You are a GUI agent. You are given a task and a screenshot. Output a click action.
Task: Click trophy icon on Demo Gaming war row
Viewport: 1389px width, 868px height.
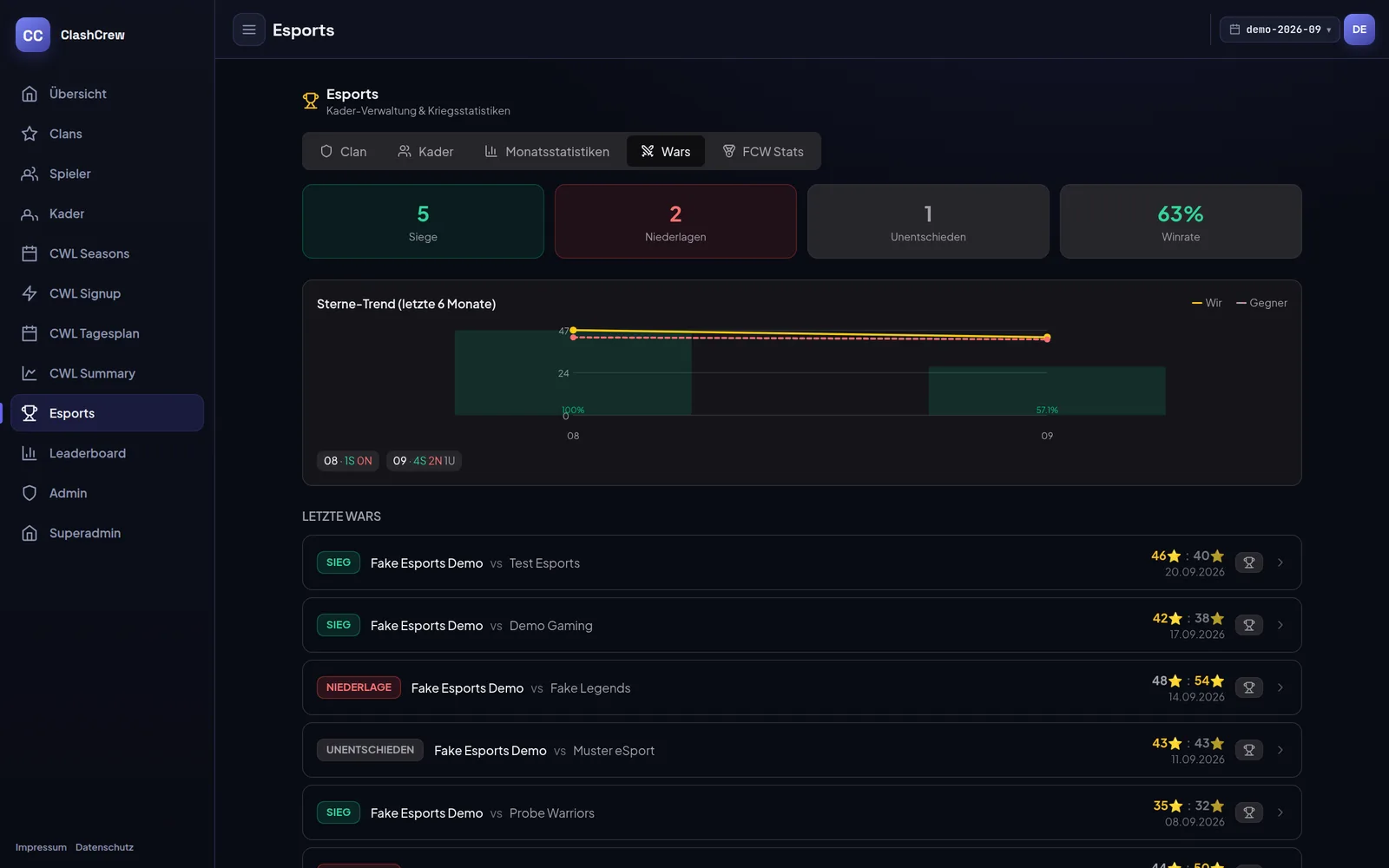(x=1249, y=625)
